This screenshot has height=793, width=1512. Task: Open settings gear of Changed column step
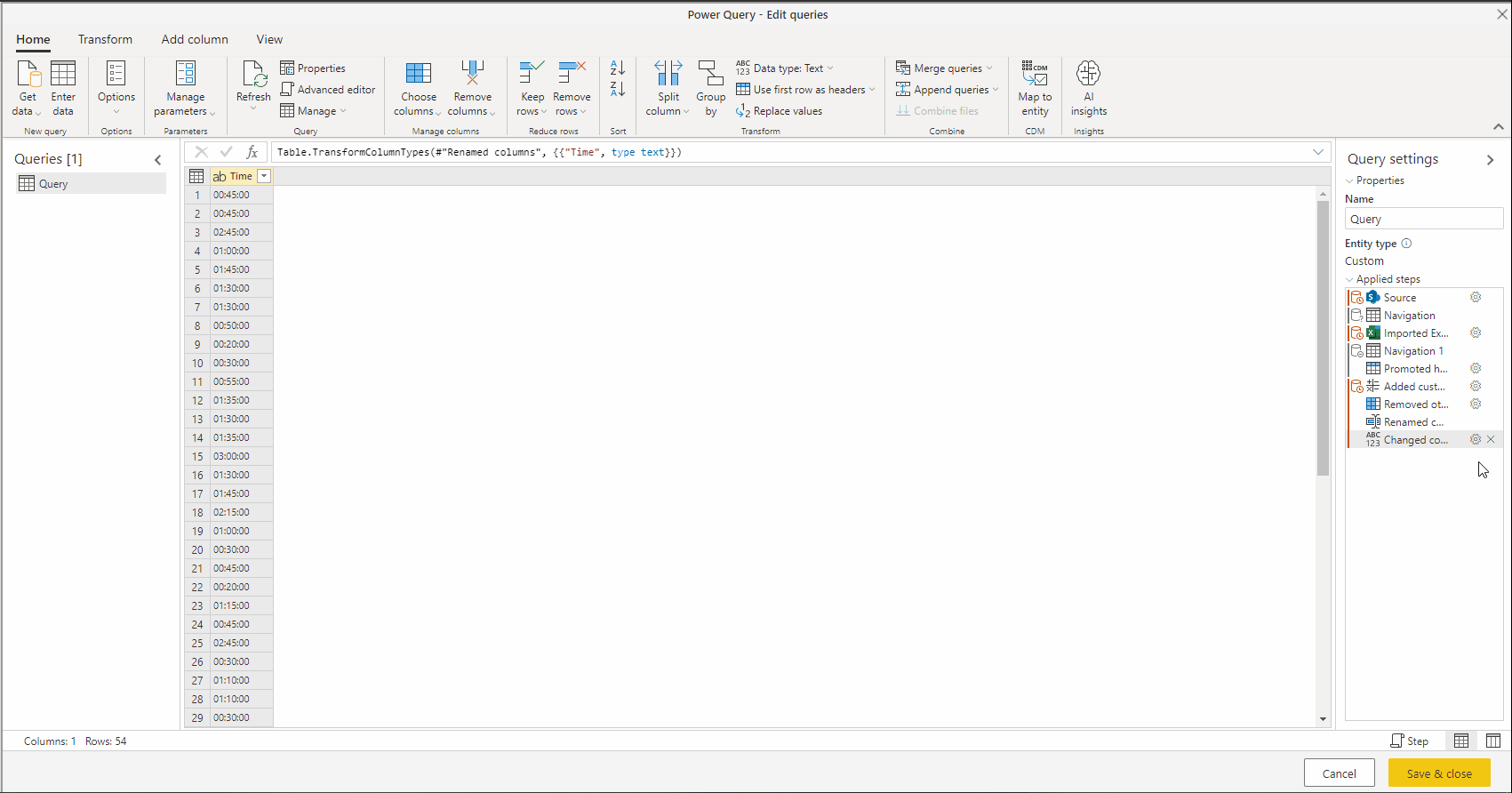tap(1476, 440)
